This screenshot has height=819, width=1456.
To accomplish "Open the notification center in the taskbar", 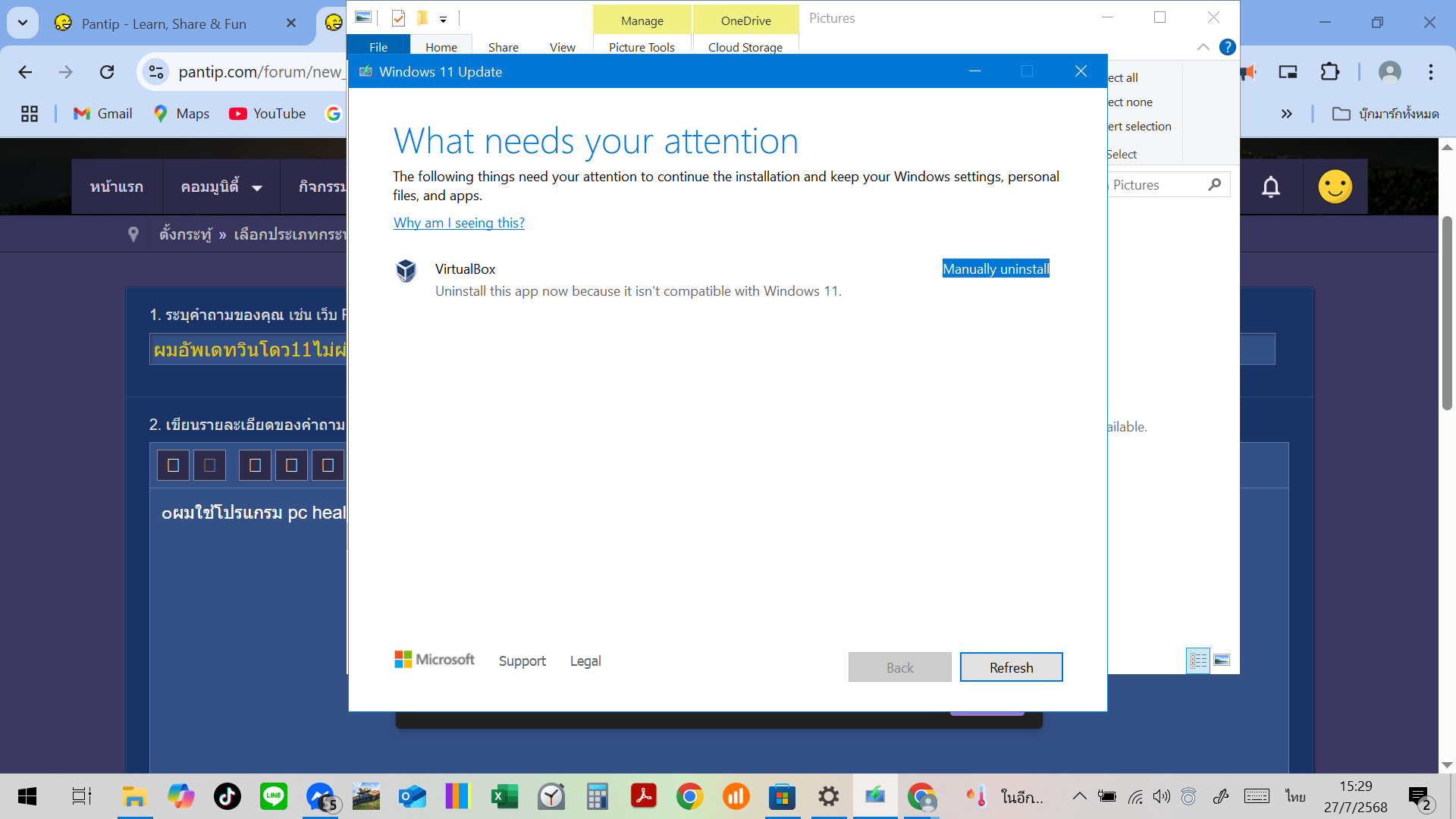I will tap(1420, 798).
